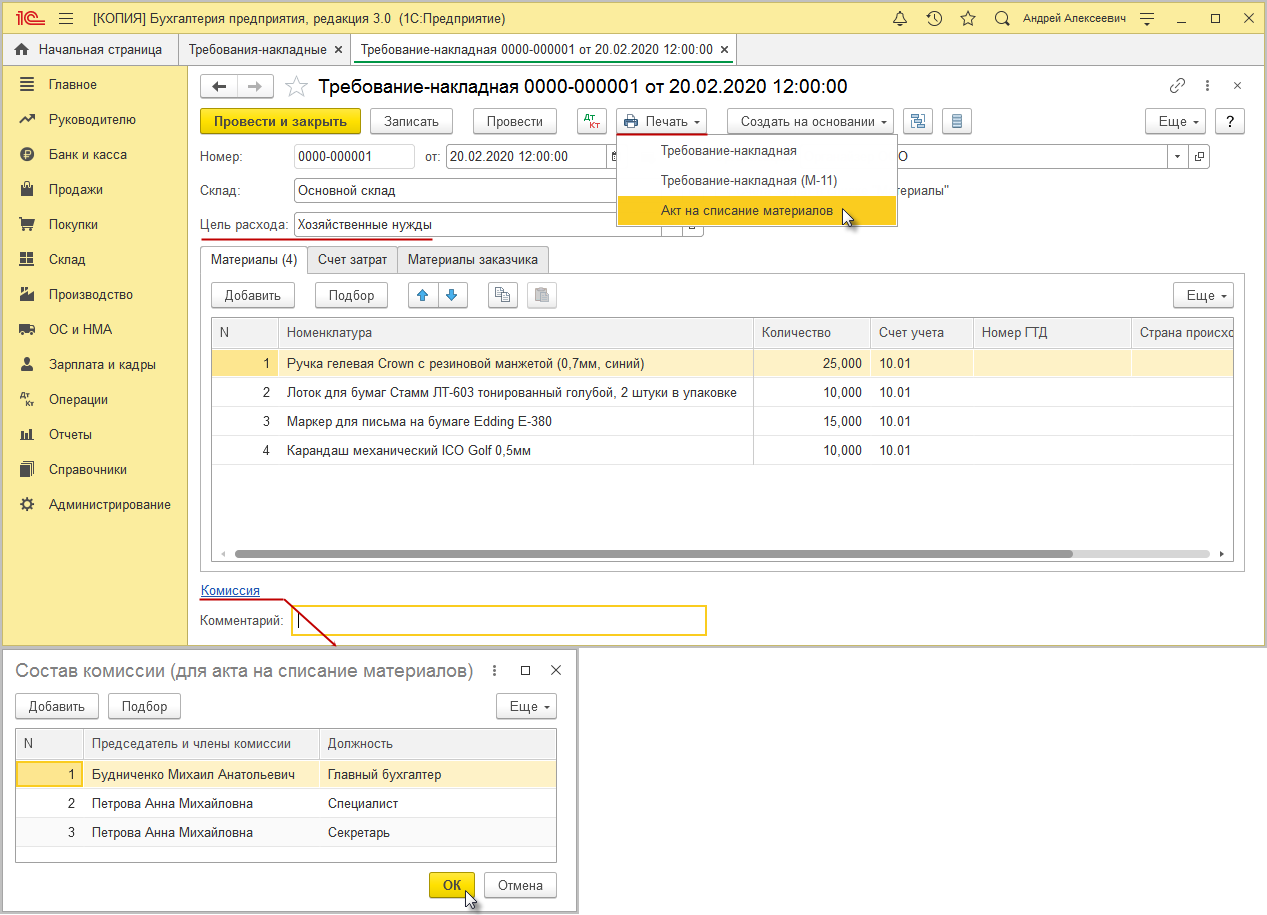The height and width of the screenshot is (915, 1267).
Task: Expand organization field dropdown arrow
Action: pyautogui.click(x=1178, y=157)
